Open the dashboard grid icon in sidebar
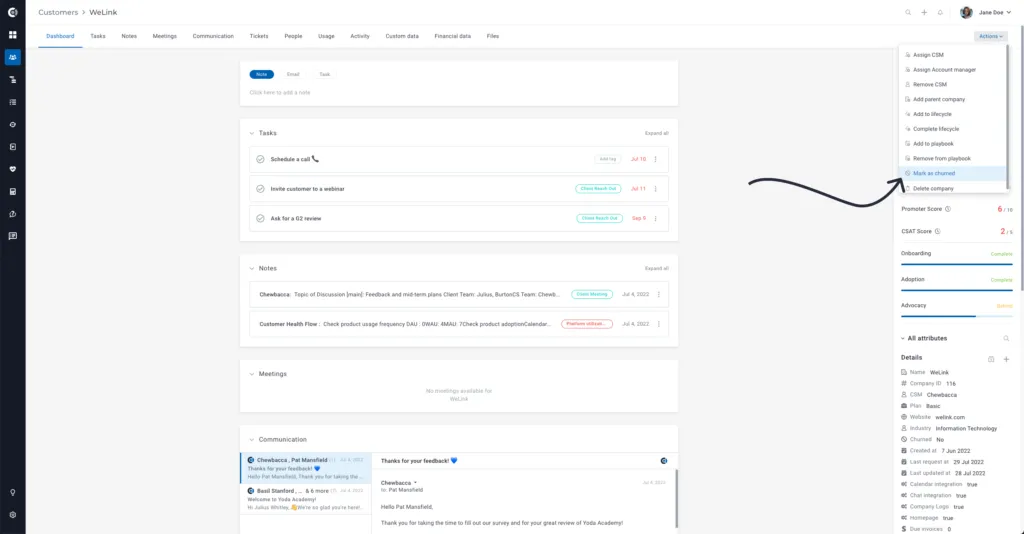Viewport: 1024px width, 534px height. click(12, 35)
